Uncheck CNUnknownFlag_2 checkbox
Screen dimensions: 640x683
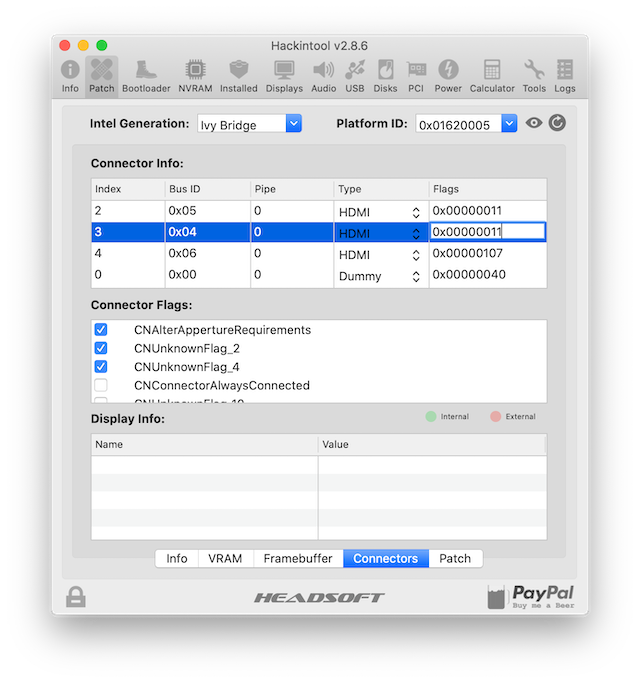tap(101, 348)
